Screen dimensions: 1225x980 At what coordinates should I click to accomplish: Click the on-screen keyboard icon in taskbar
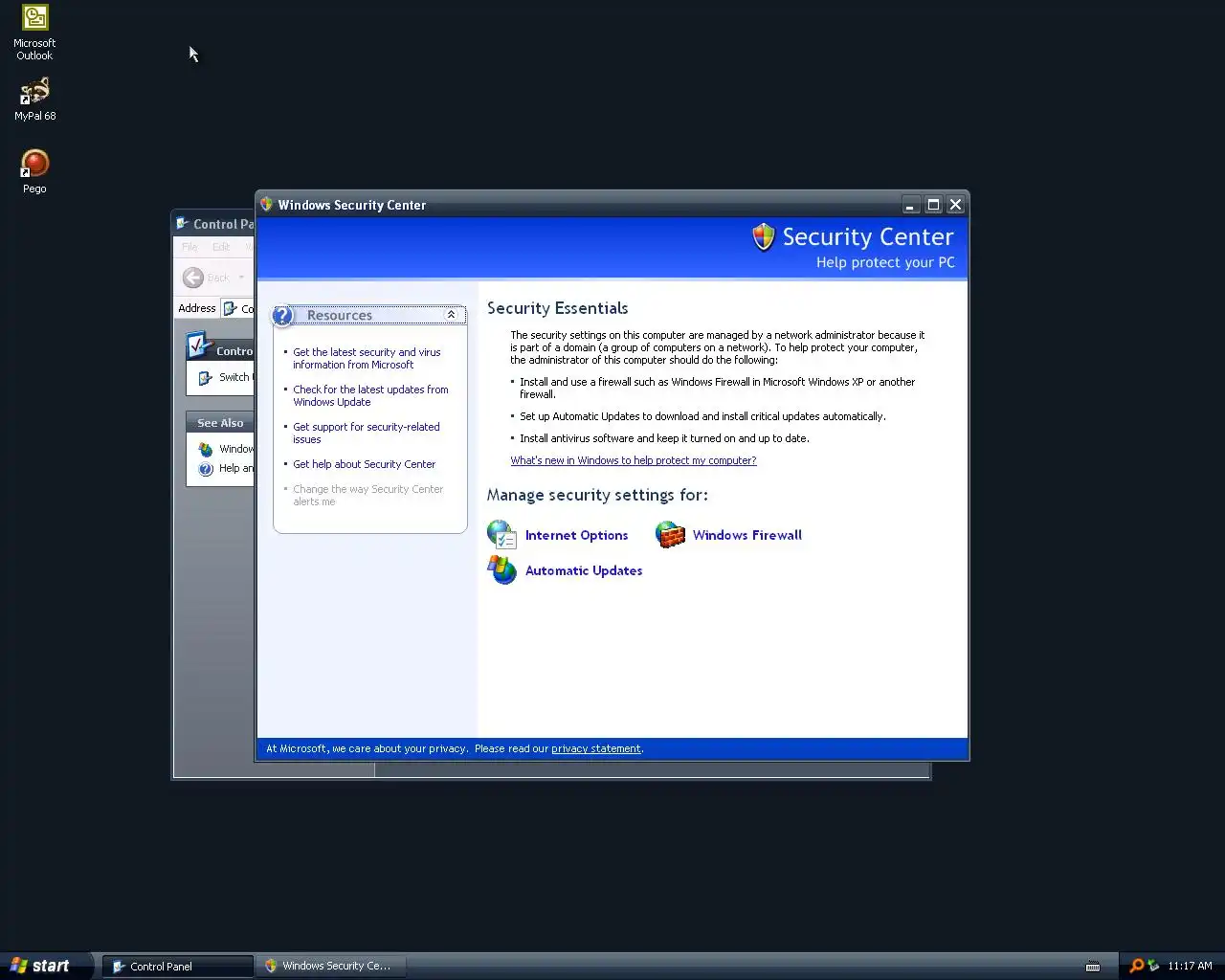[1093, 967]
